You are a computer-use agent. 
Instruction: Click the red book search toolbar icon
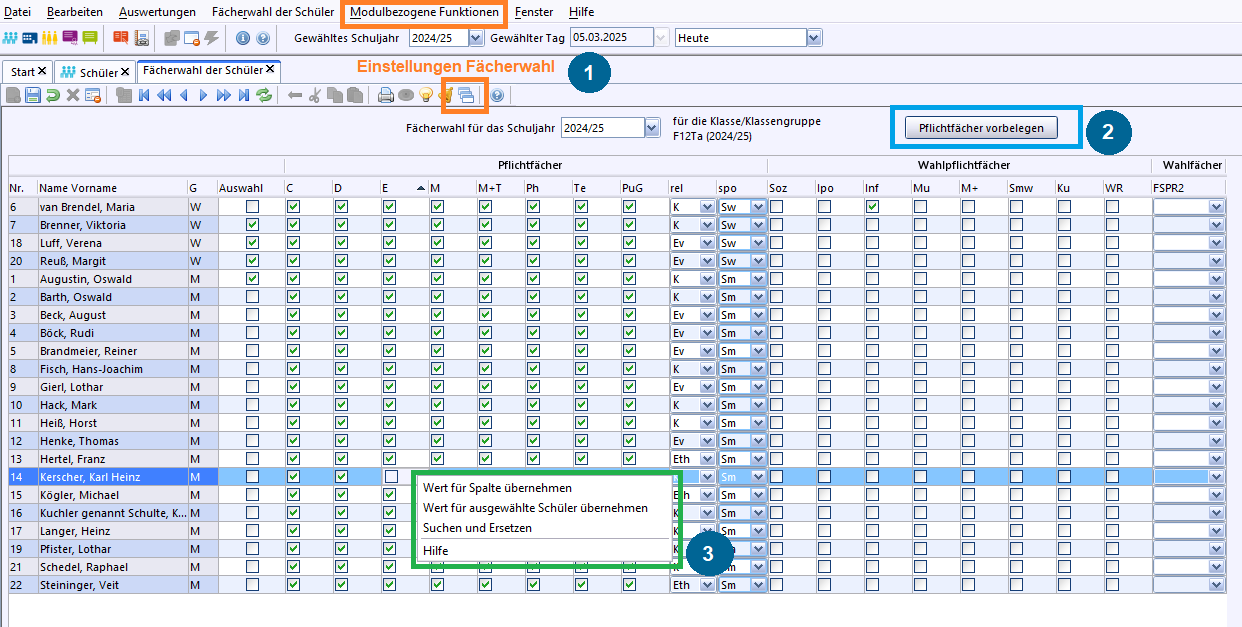click(x=121, y=38)
